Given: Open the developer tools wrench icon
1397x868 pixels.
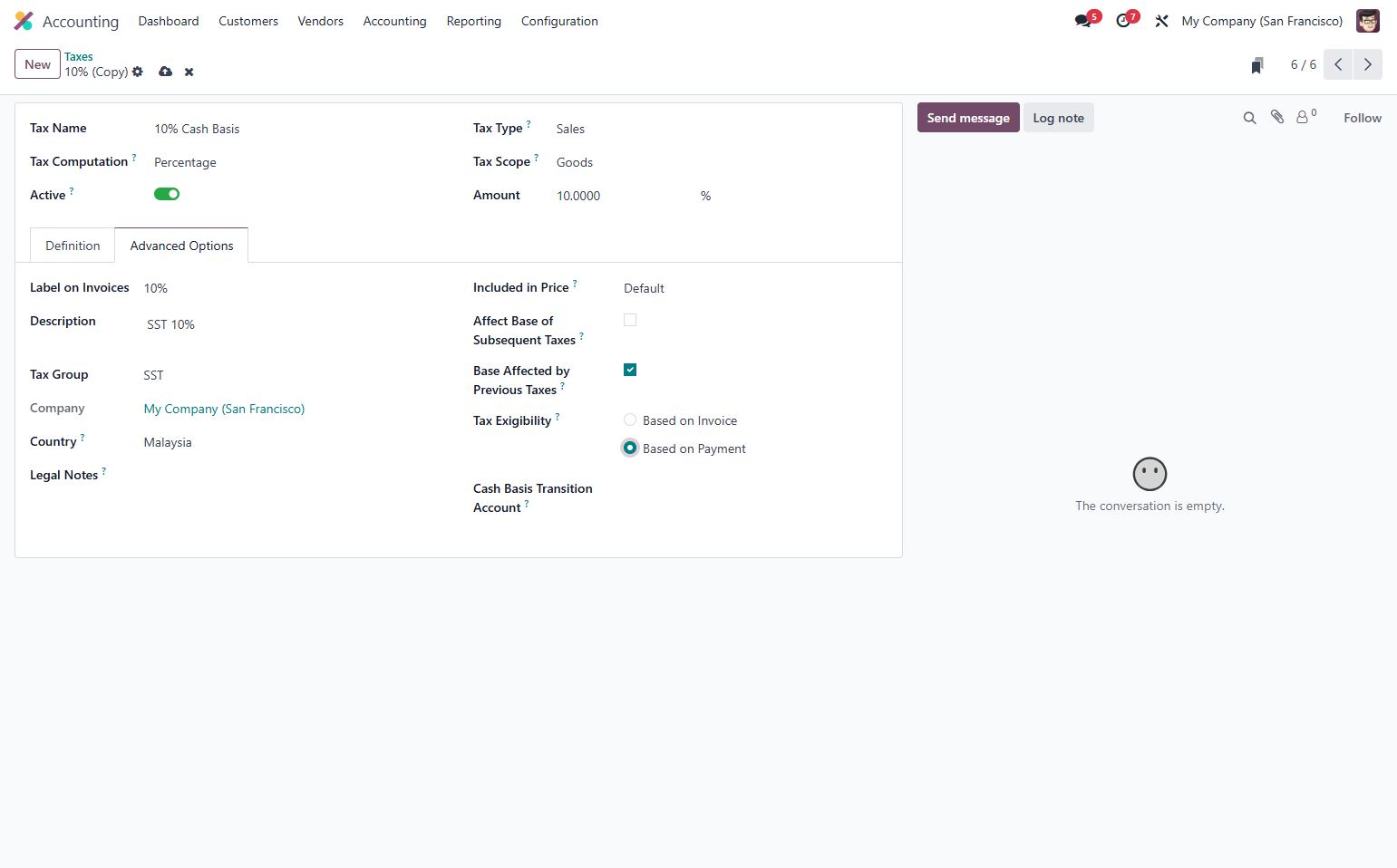Looking at the screenshot, I should coord(1161,21).
